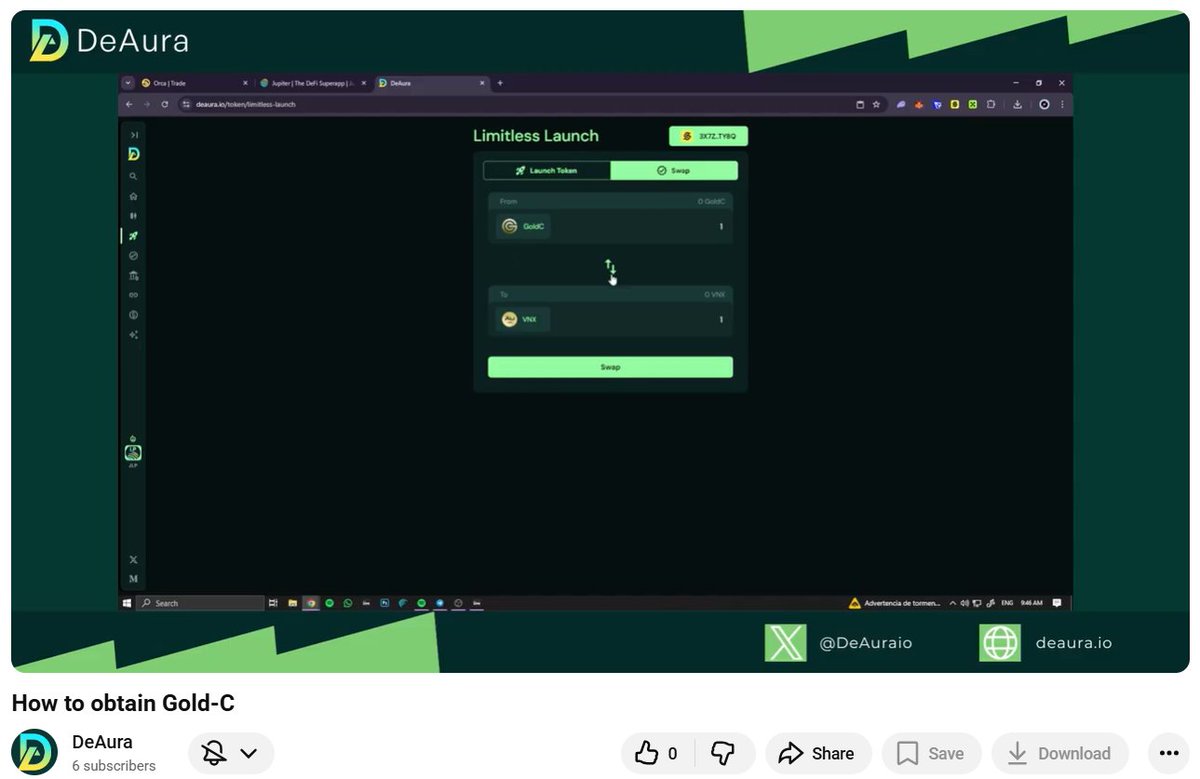
Task: Open the Chrome three-dot menu
Action: click(x=1061, y=104)
